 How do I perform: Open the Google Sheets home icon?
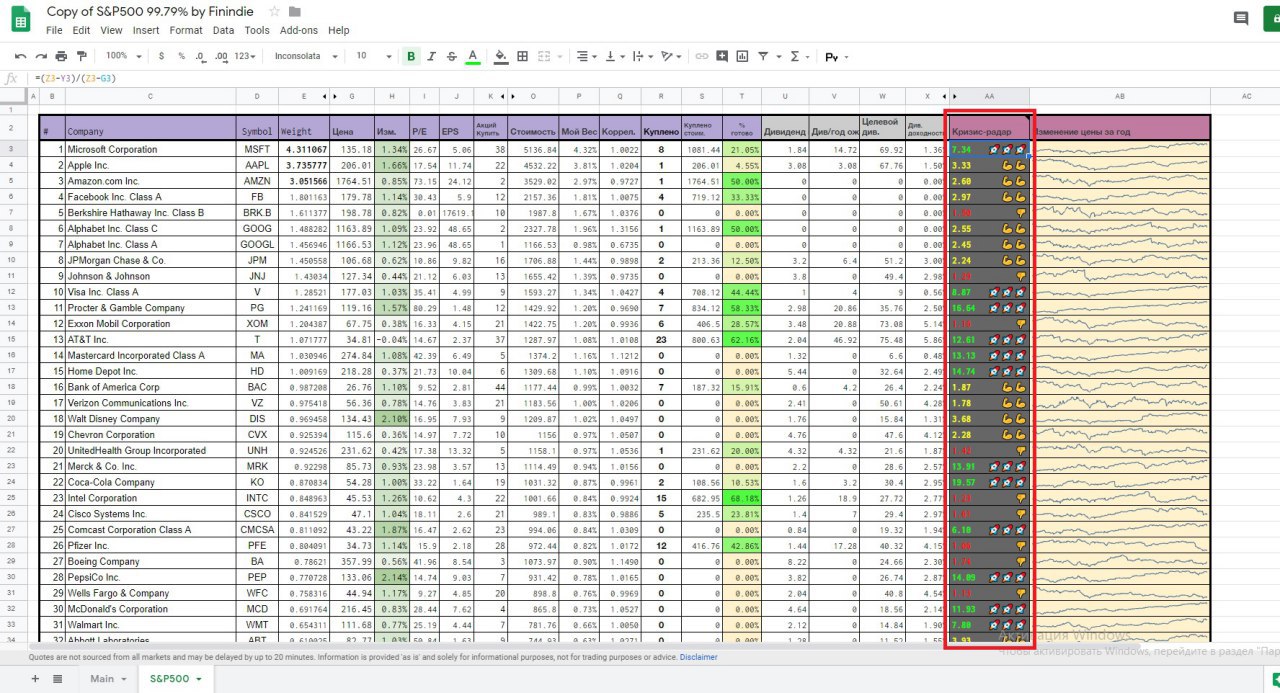tap(20, 19)
